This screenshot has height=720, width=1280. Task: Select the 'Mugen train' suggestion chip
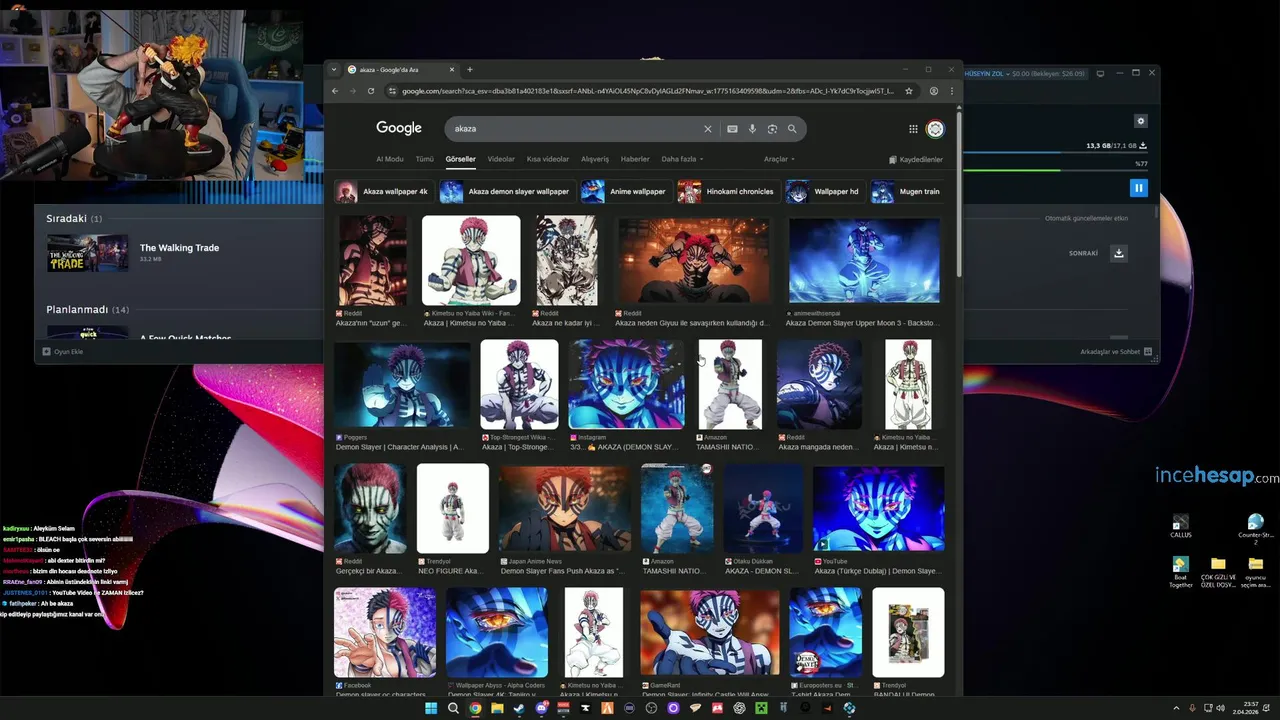click(x=907, y=192)
